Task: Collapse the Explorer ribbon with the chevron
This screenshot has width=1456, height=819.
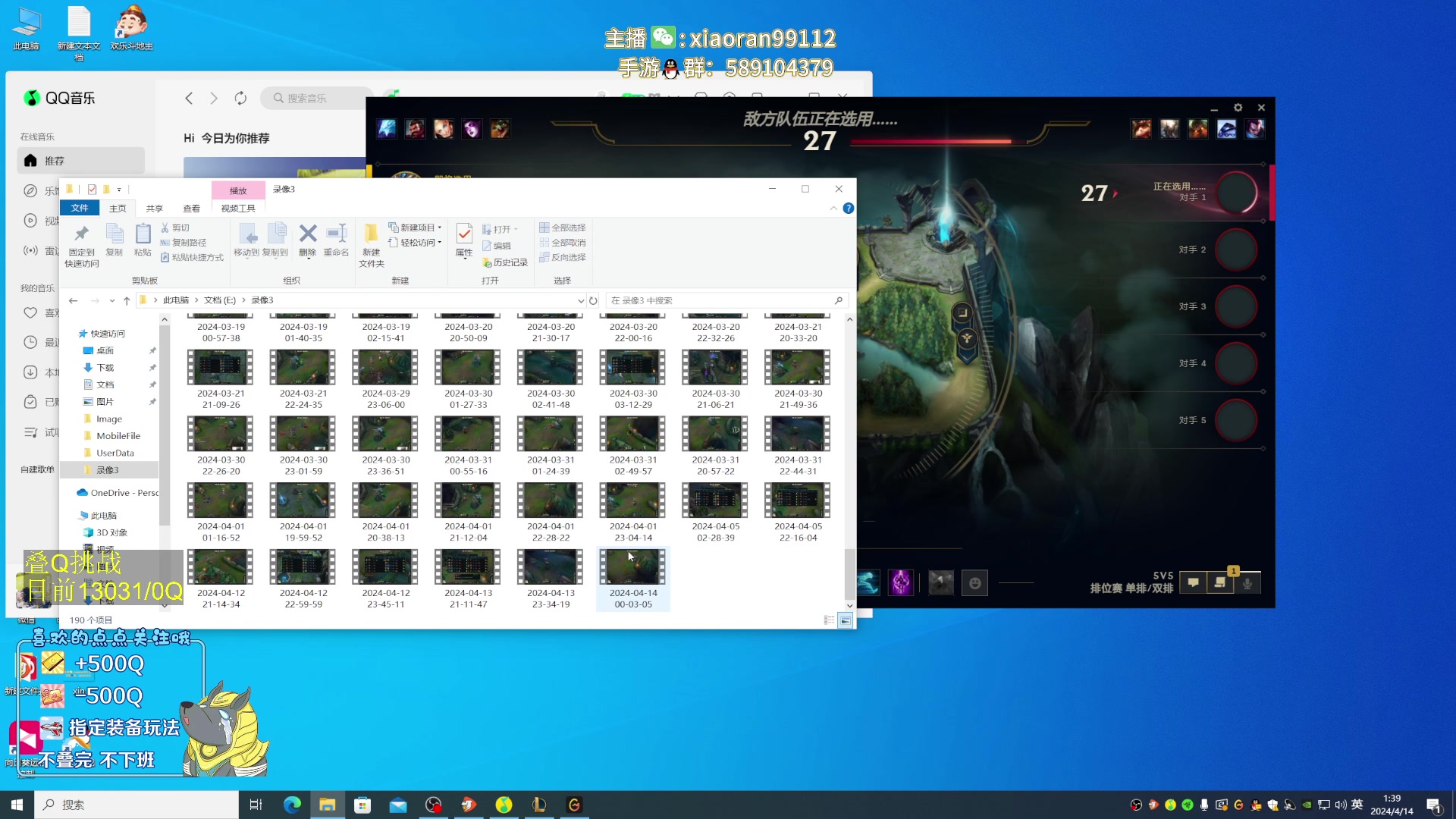Action: 833,209
